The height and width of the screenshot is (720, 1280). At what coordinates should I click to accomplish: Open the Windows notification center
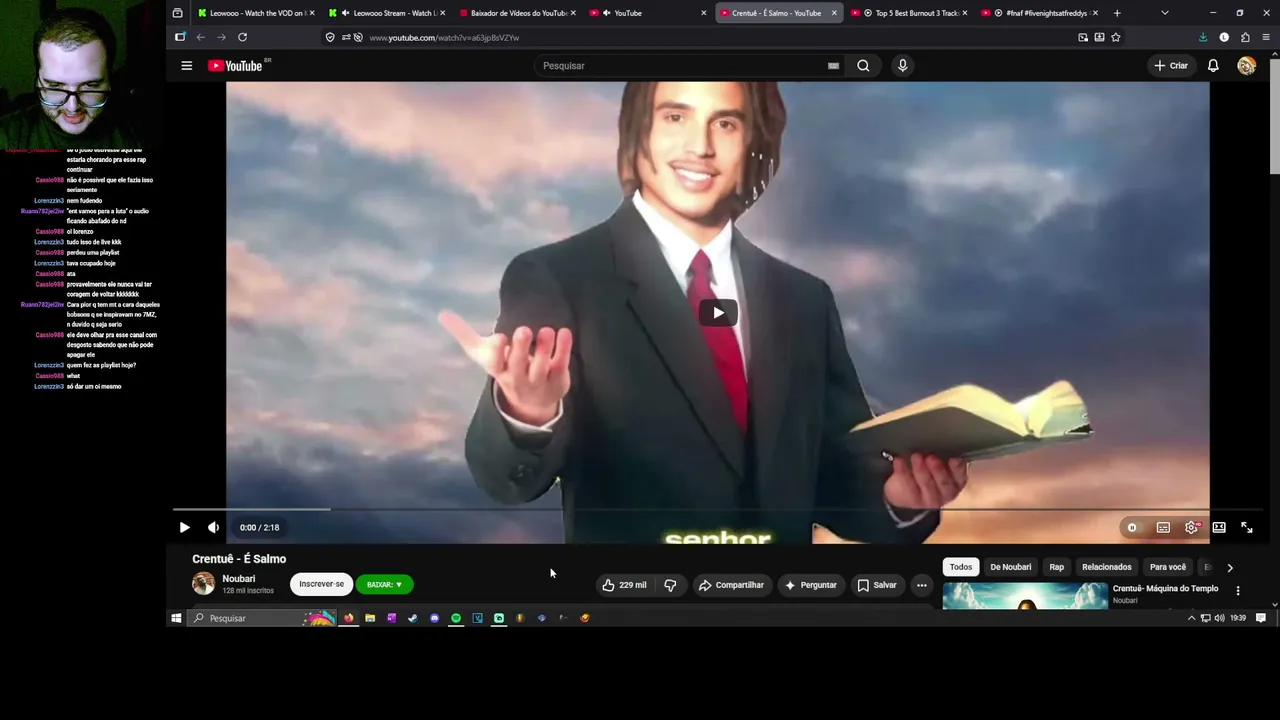(x=1261, y=618)
